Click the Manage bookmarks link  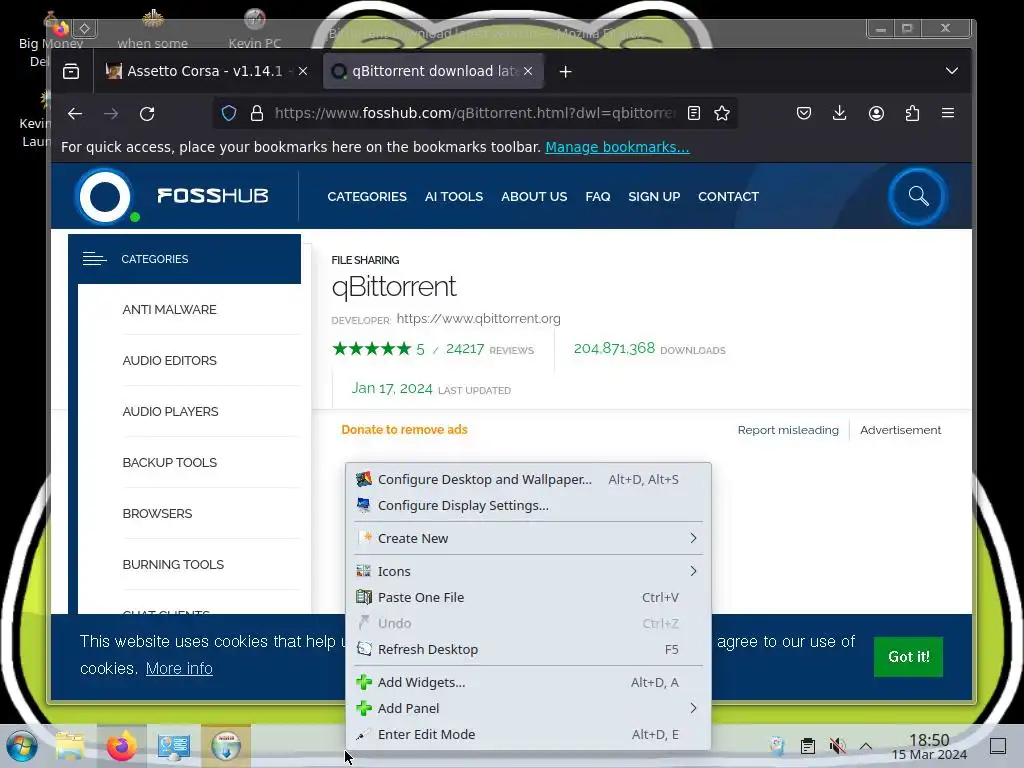(617, 147)
